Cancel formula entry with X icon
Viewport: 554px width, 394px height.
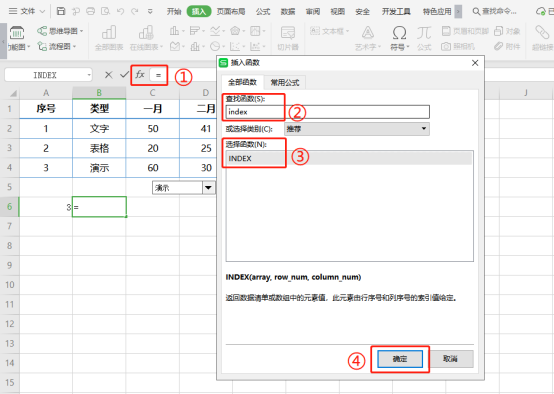[108, 75]
